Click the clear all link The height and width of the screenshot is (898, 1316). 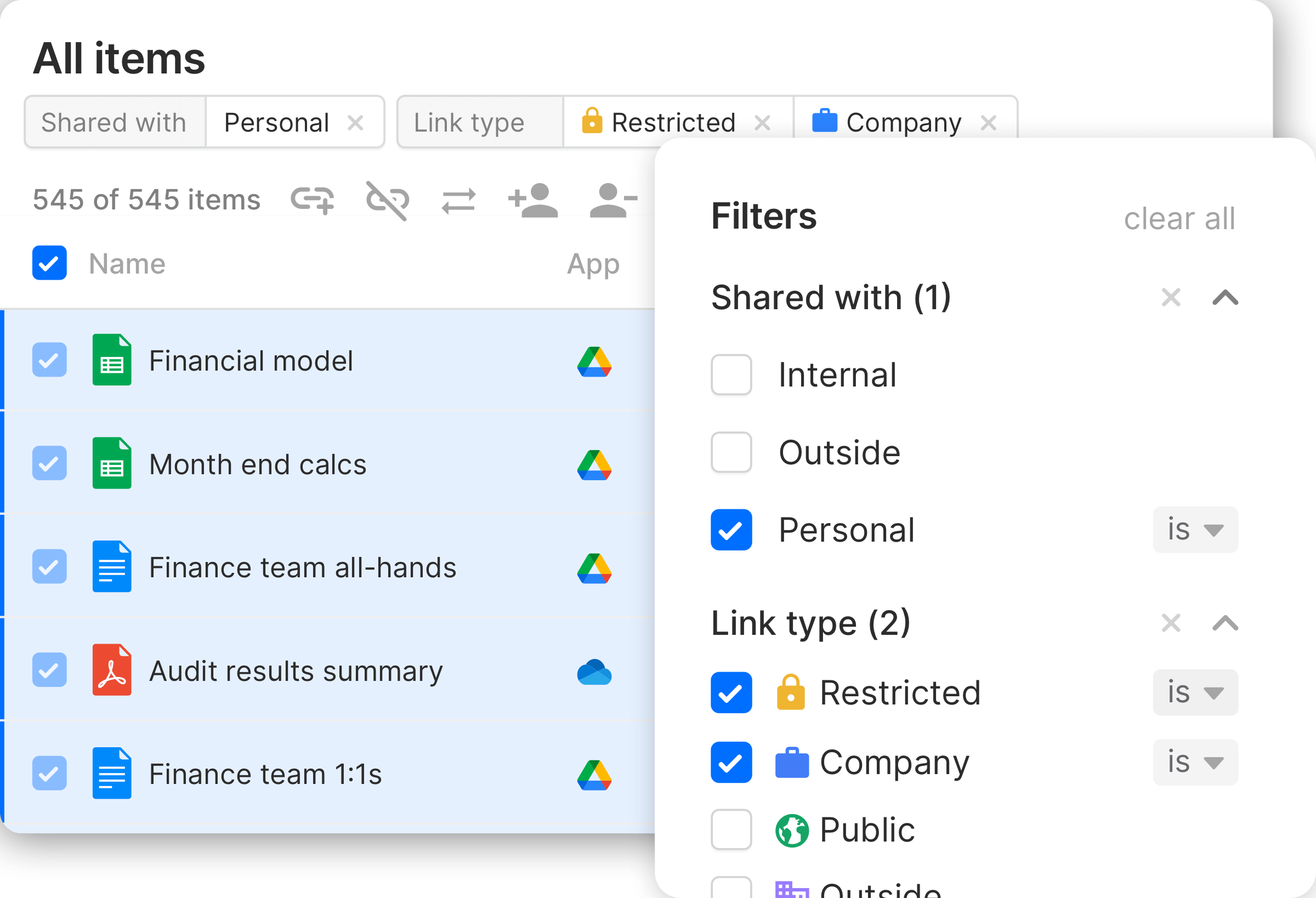pyautogui.click(x=1179, y=219)
